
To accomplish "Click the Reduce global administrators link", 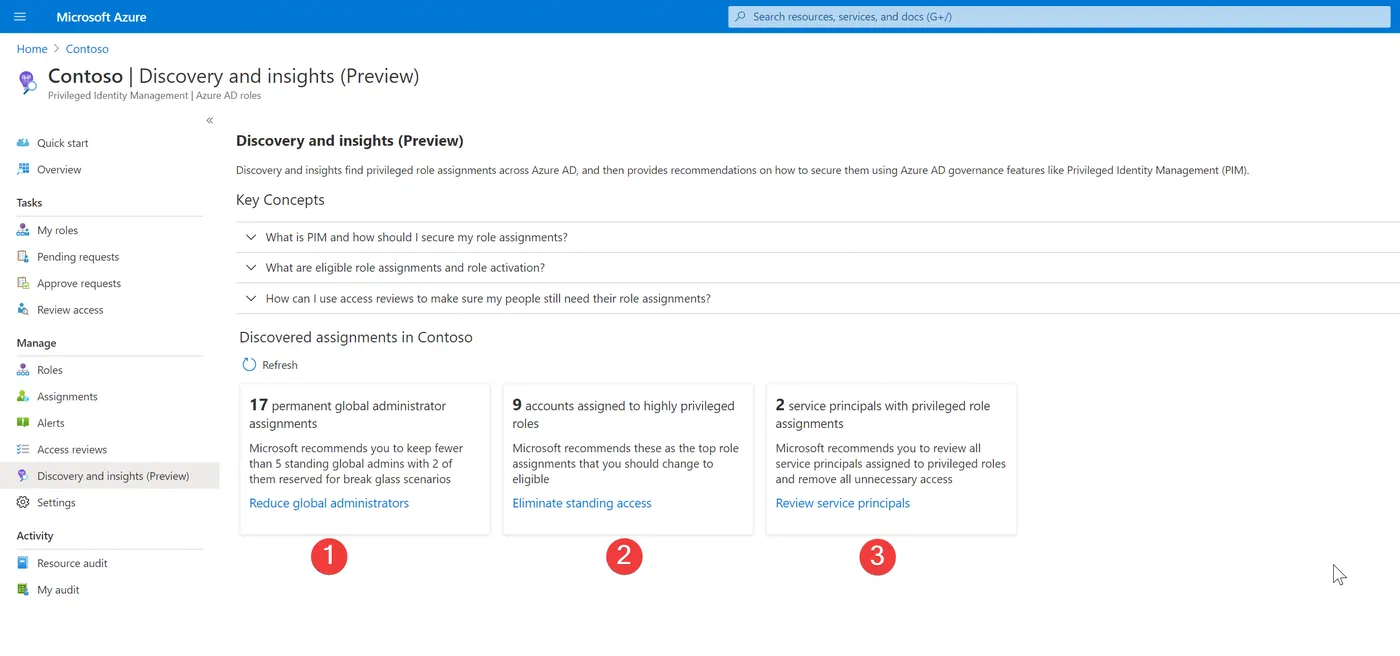I will [x=329, y=503].
